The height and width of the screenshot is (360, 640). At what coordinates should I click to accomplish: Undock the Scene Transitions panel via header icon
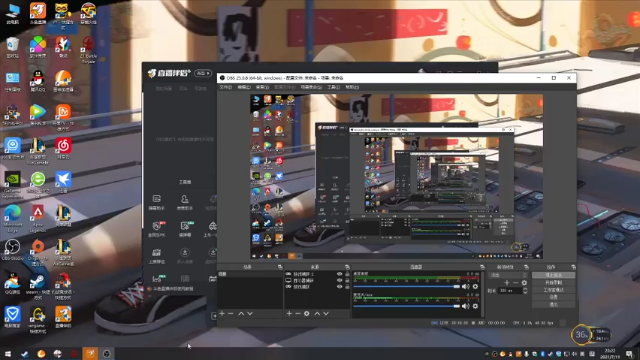pyautogui.click(x=526, y=267)
